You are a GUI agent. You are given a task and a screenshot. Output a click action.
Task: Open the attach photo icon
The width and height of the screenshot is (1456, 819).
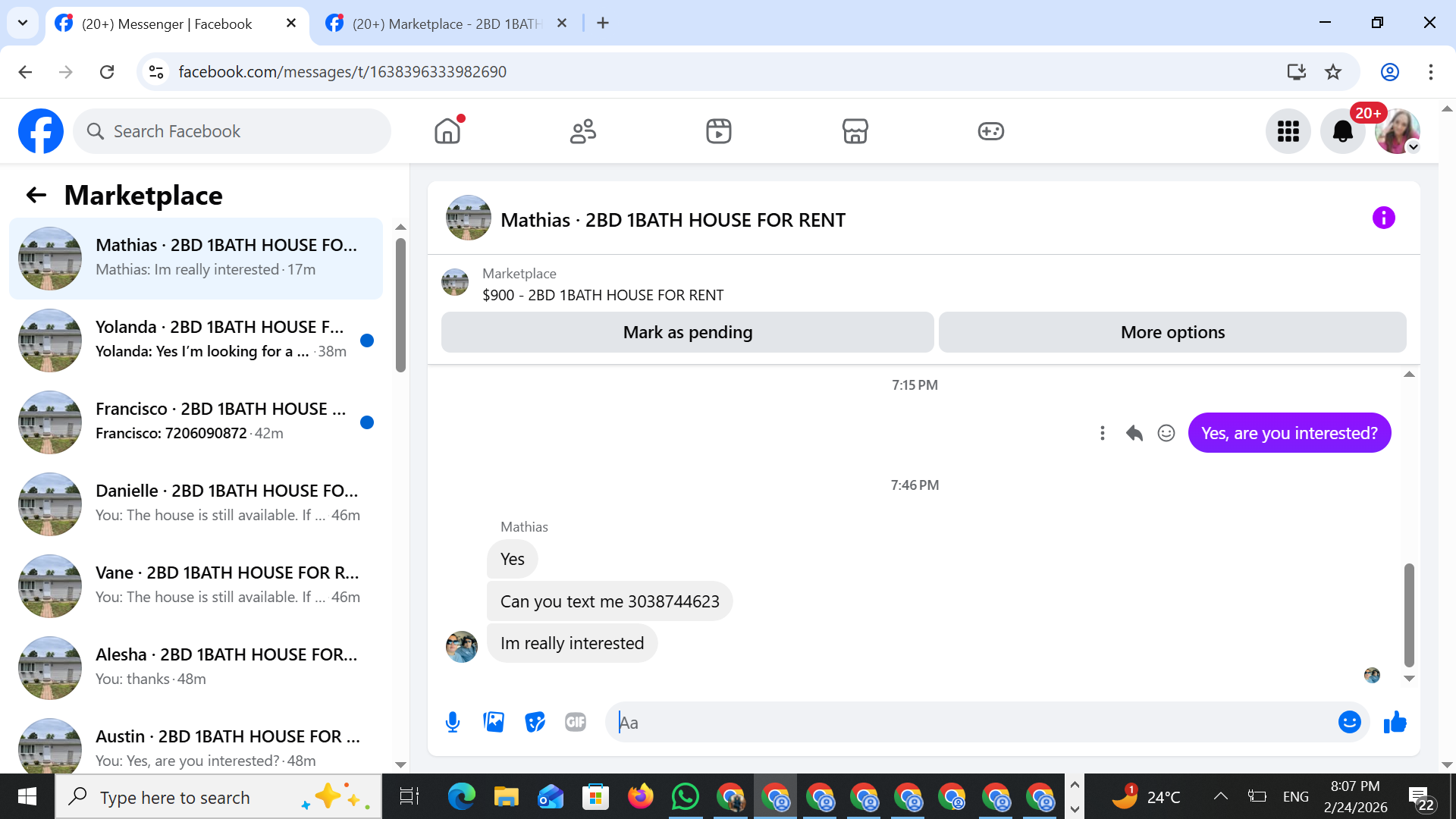[x=494, y=722]
